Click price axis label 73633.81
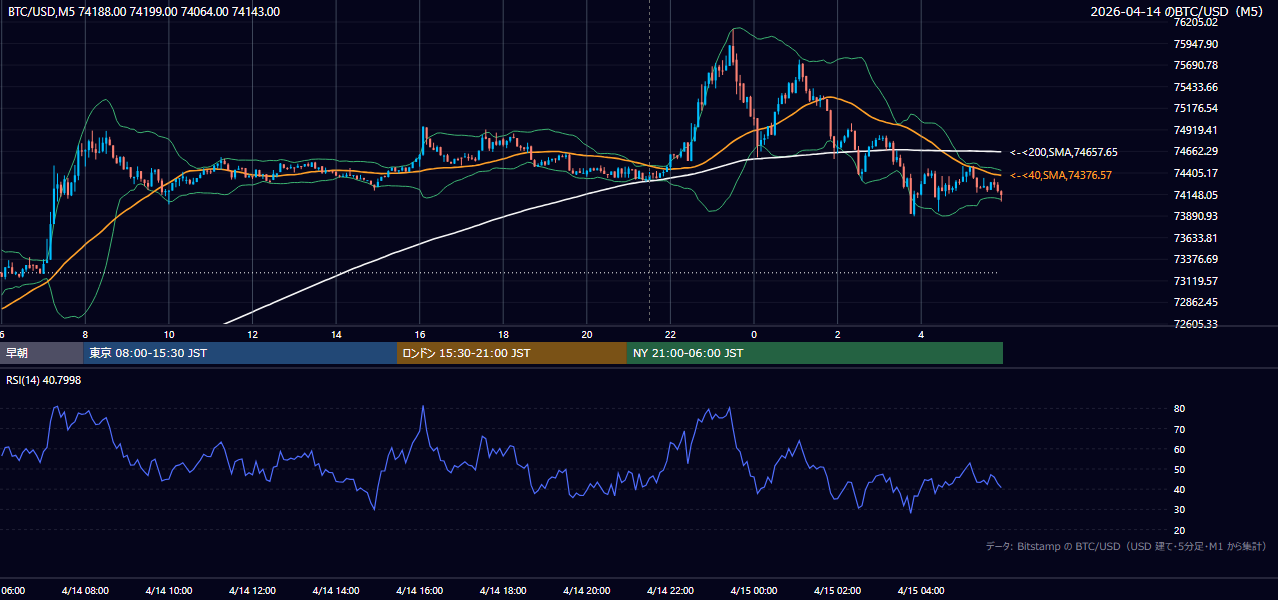 tap(1196, 238)
